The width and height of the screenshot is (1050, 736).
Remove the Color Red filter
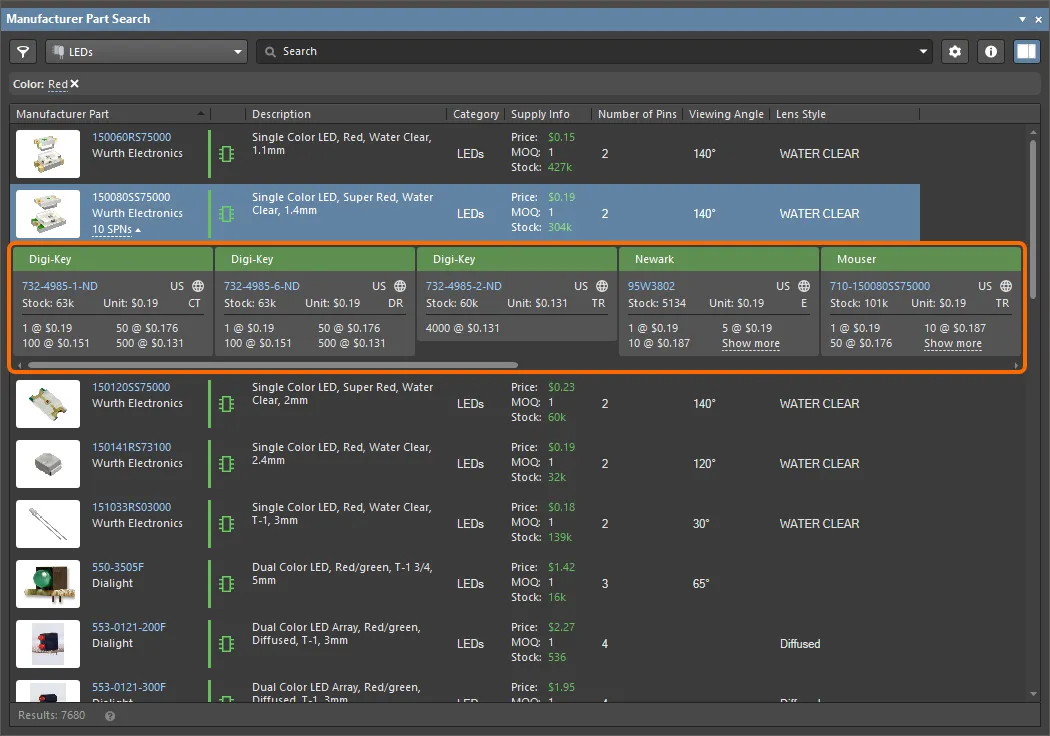click(74, 84)
